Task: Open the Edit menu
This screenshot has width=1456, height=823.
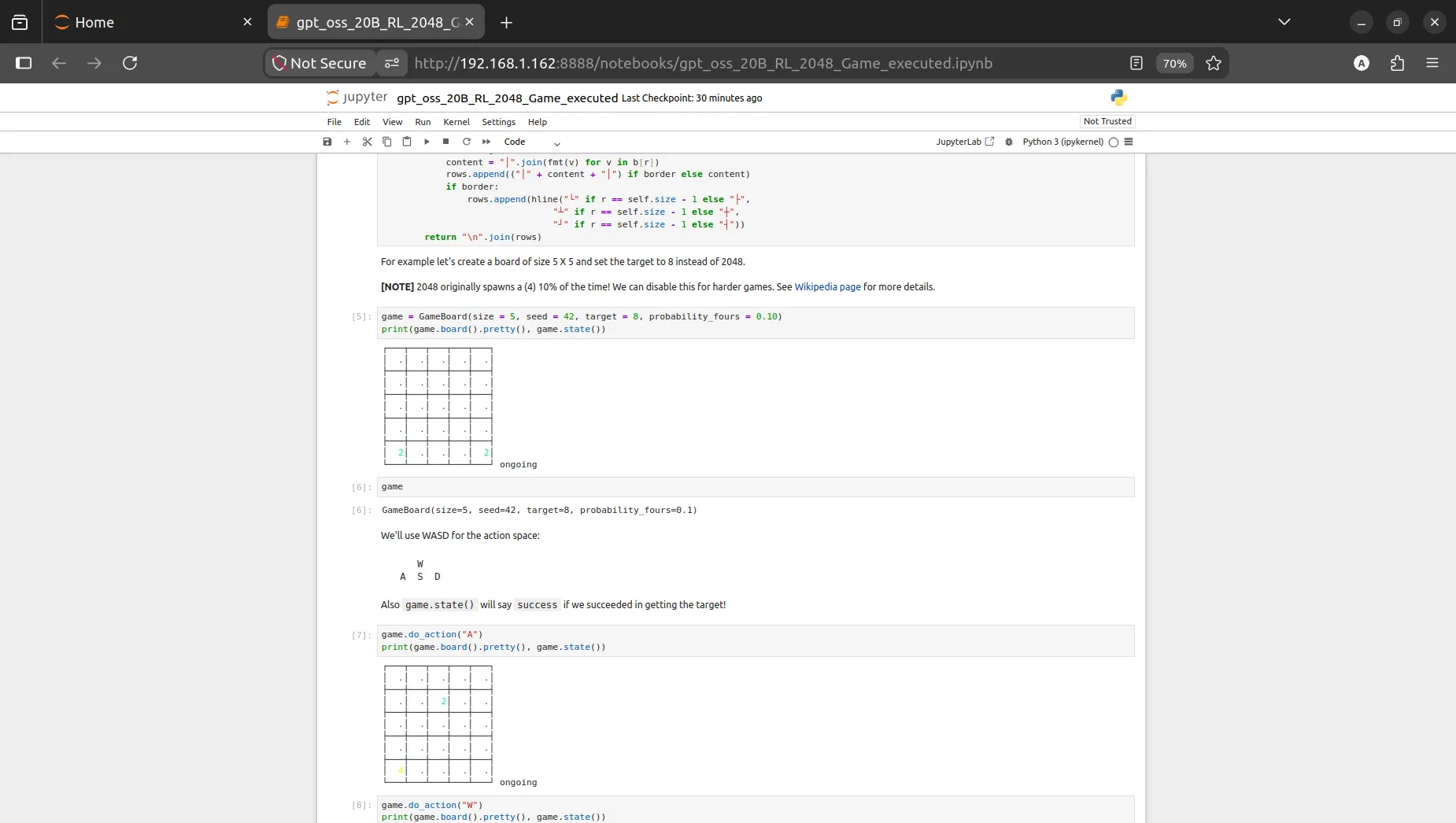Action: coord(362,122)
